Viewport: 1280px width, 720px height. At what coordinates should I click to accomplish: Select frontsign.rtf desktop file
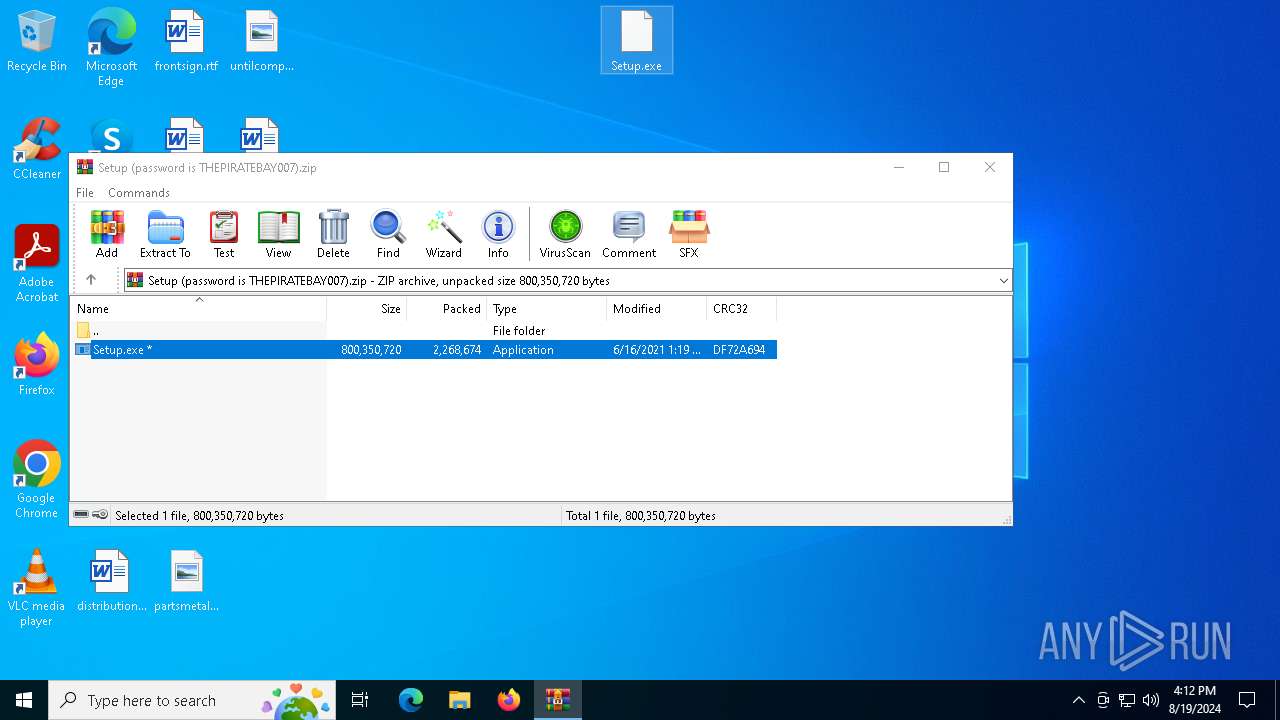[x=186, y=41]
